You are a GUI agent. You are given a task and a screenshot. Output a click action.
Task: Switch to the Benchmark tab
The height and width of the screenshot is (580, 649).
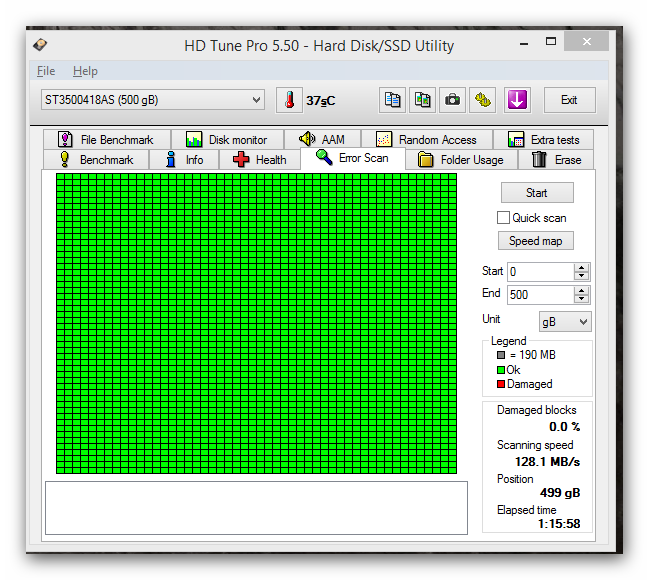click(96, 160)
